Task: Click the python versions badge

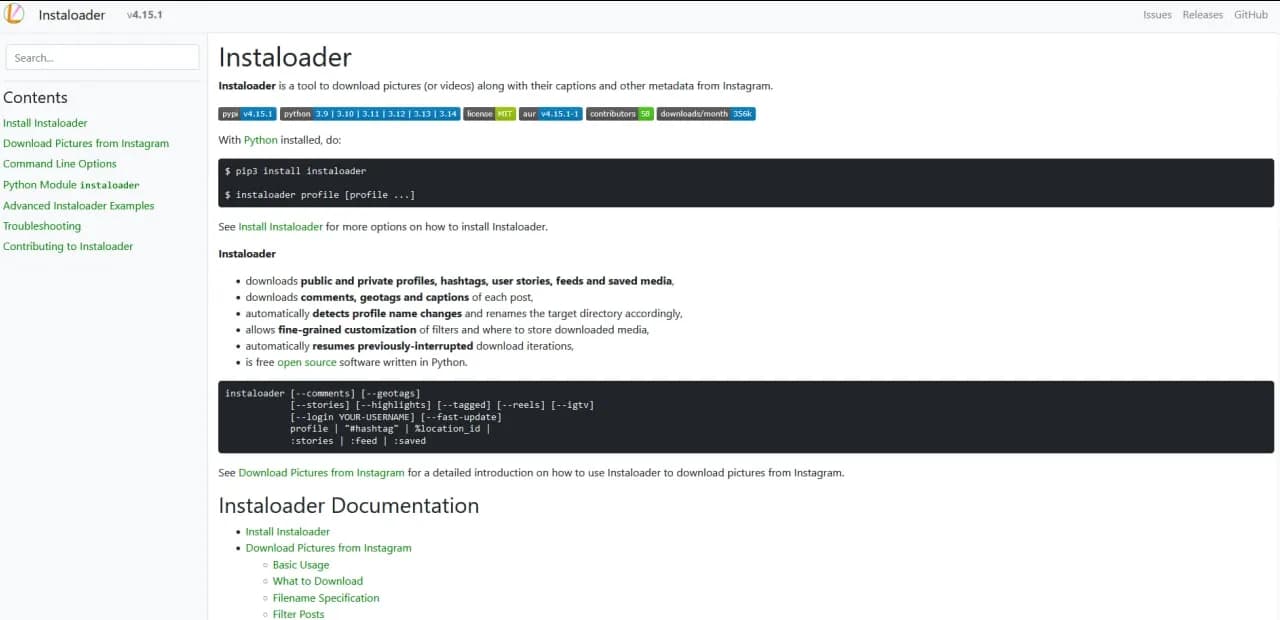Action: click(367, 113)
